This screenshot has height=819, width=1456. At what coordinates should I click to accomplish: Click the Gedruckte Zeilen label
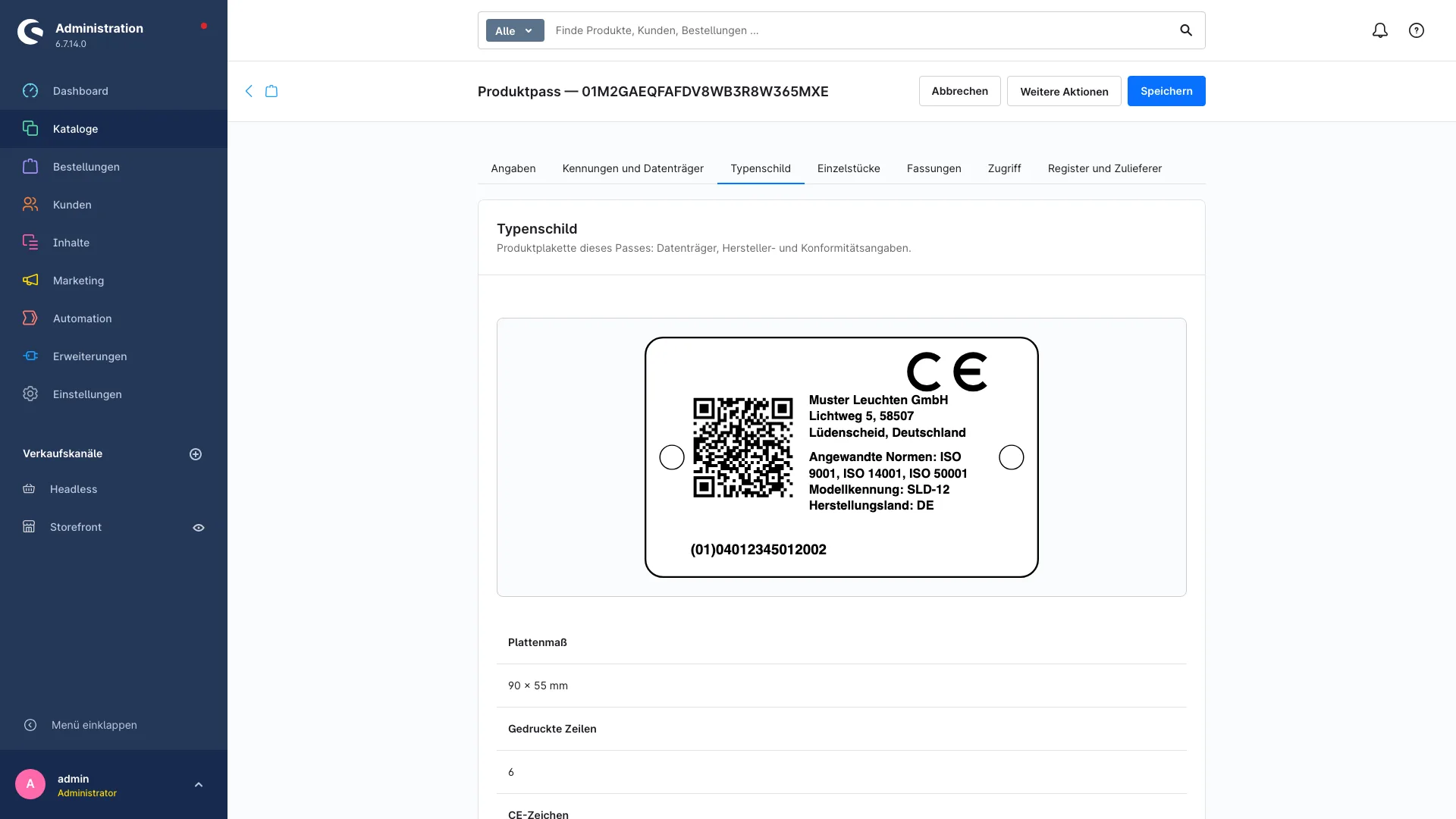[x=552, y=729]
